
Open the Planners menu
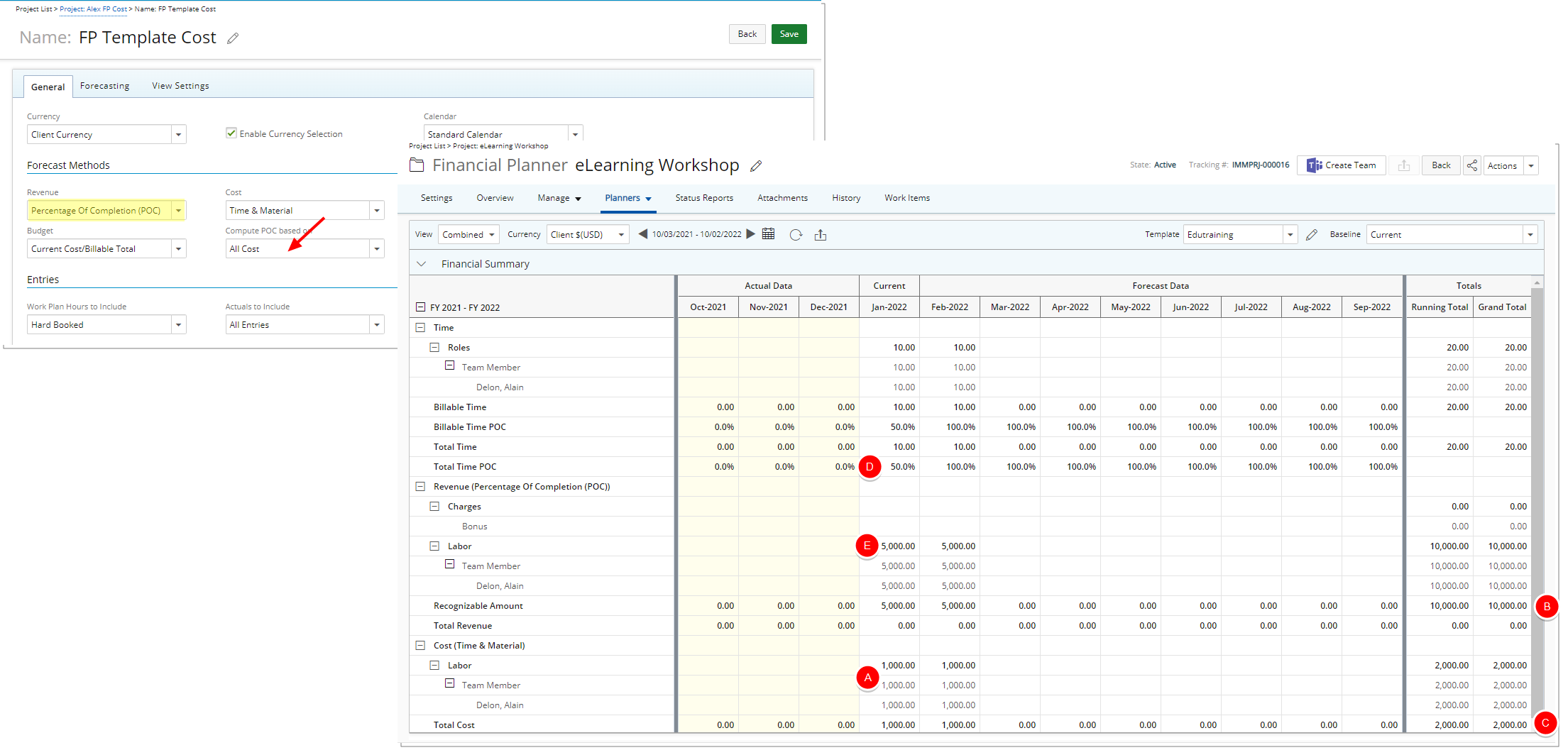(627, 198)
